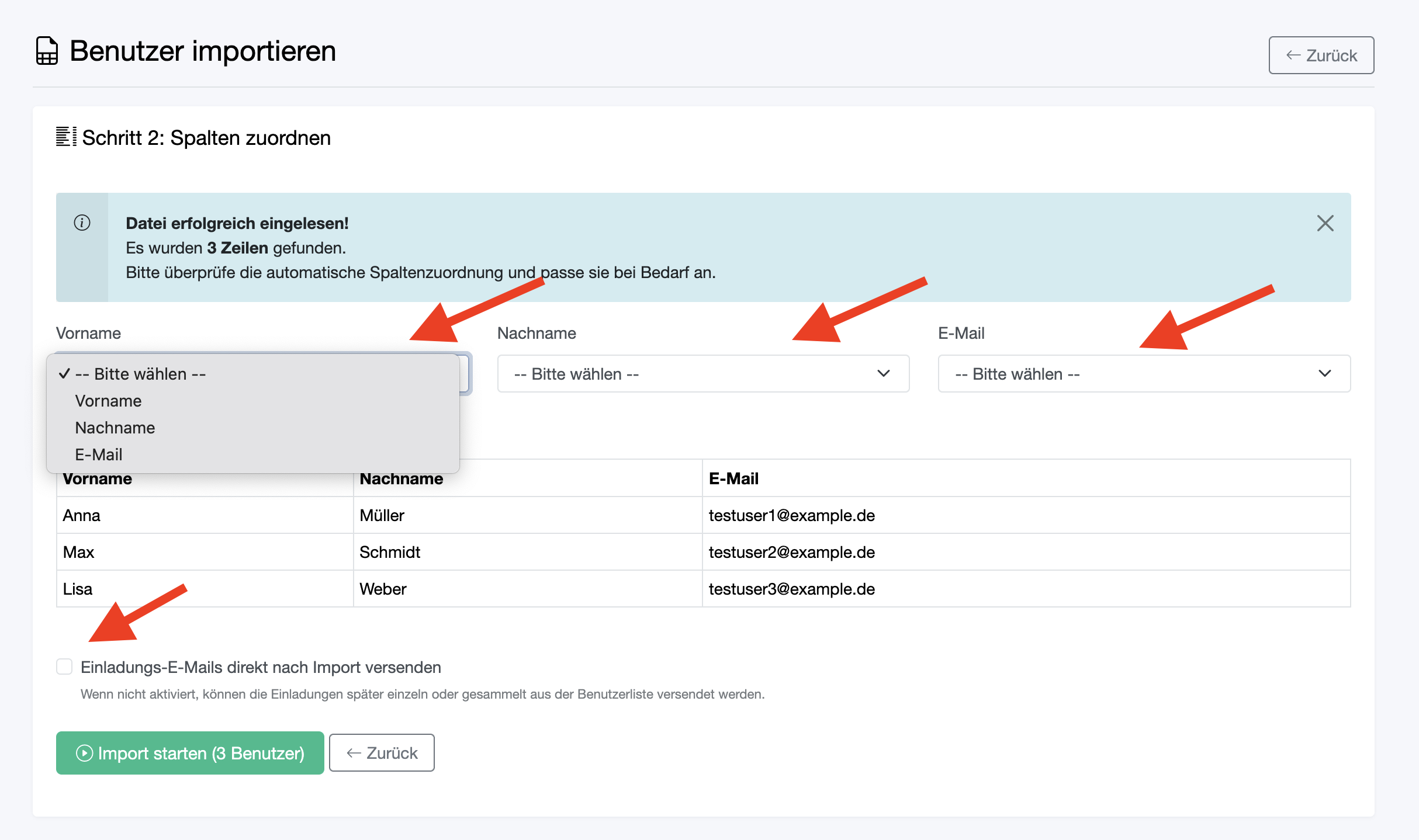This screenshot has width=1419, height=840.
Task: Enable sending Einladungs-E-Mails after import
Action: click(64, 667)
